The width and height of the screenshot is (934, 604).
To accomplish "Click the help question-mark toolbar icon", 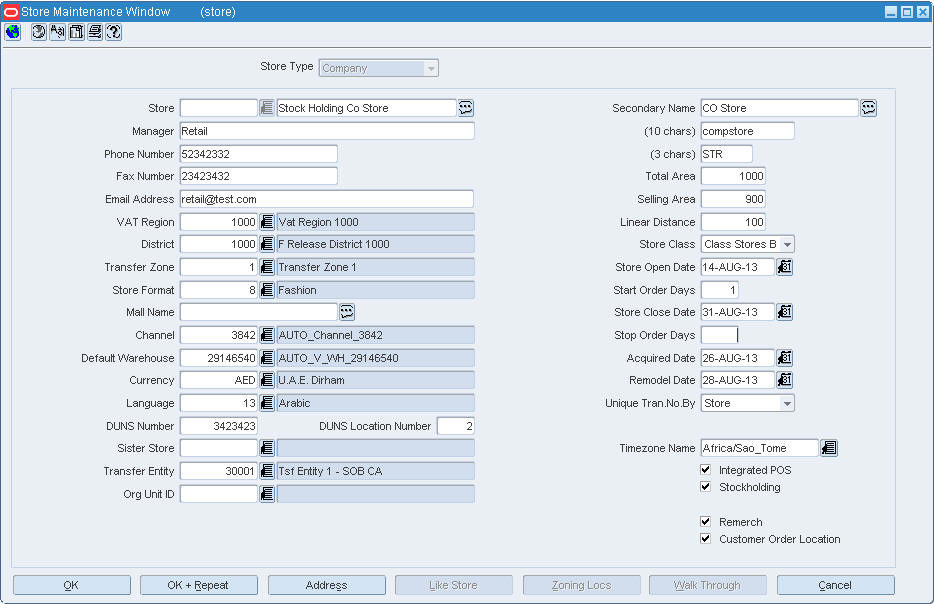I will pyautogui.click(x=114, y=32).
